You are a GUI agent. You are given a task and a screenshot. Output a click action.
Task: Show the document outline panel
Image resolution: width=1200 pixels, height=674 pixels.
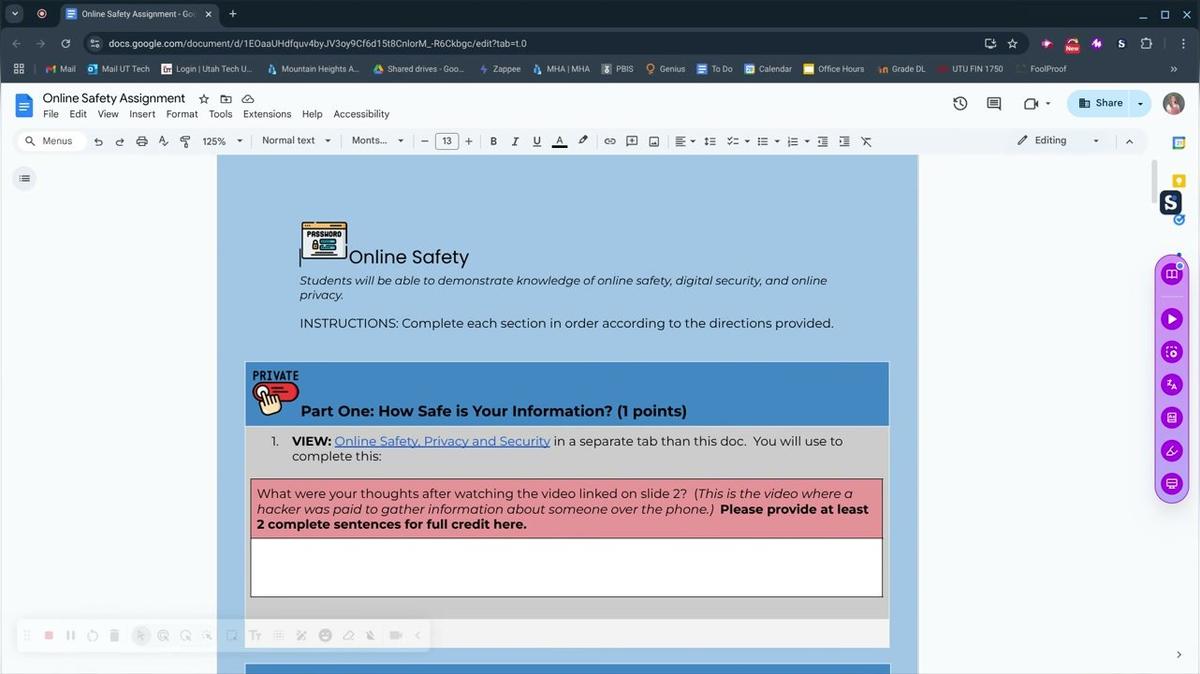coord(24,177)
